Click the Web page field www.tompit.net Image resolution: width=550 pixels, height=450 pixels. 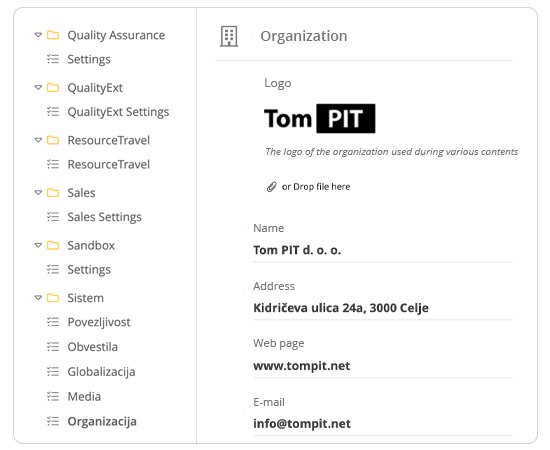point(383,366)
